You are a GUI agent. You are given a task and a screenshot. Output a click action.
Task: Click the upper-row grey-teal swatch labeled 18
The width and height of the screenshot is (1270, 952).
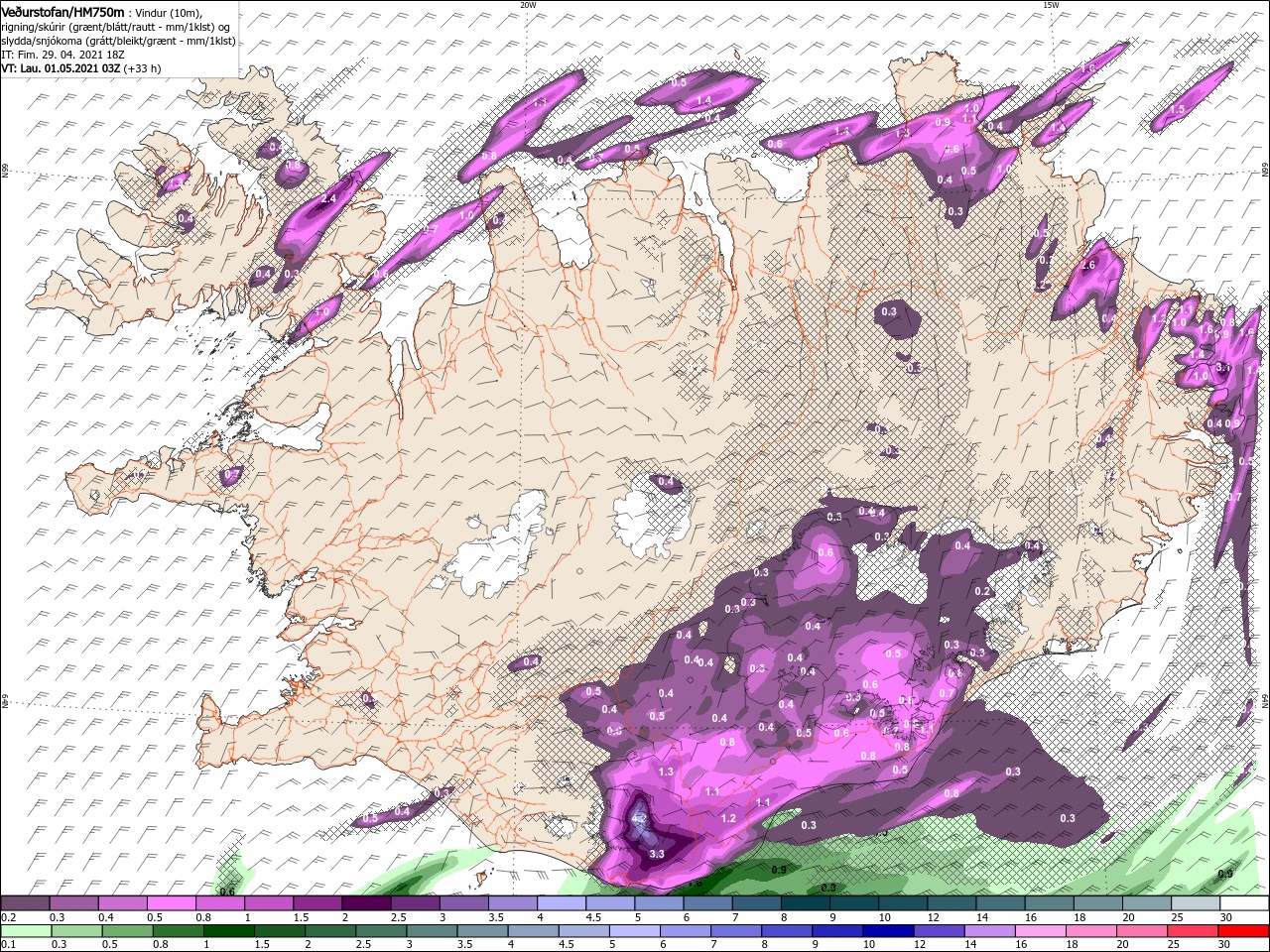tap(1097, 903)
